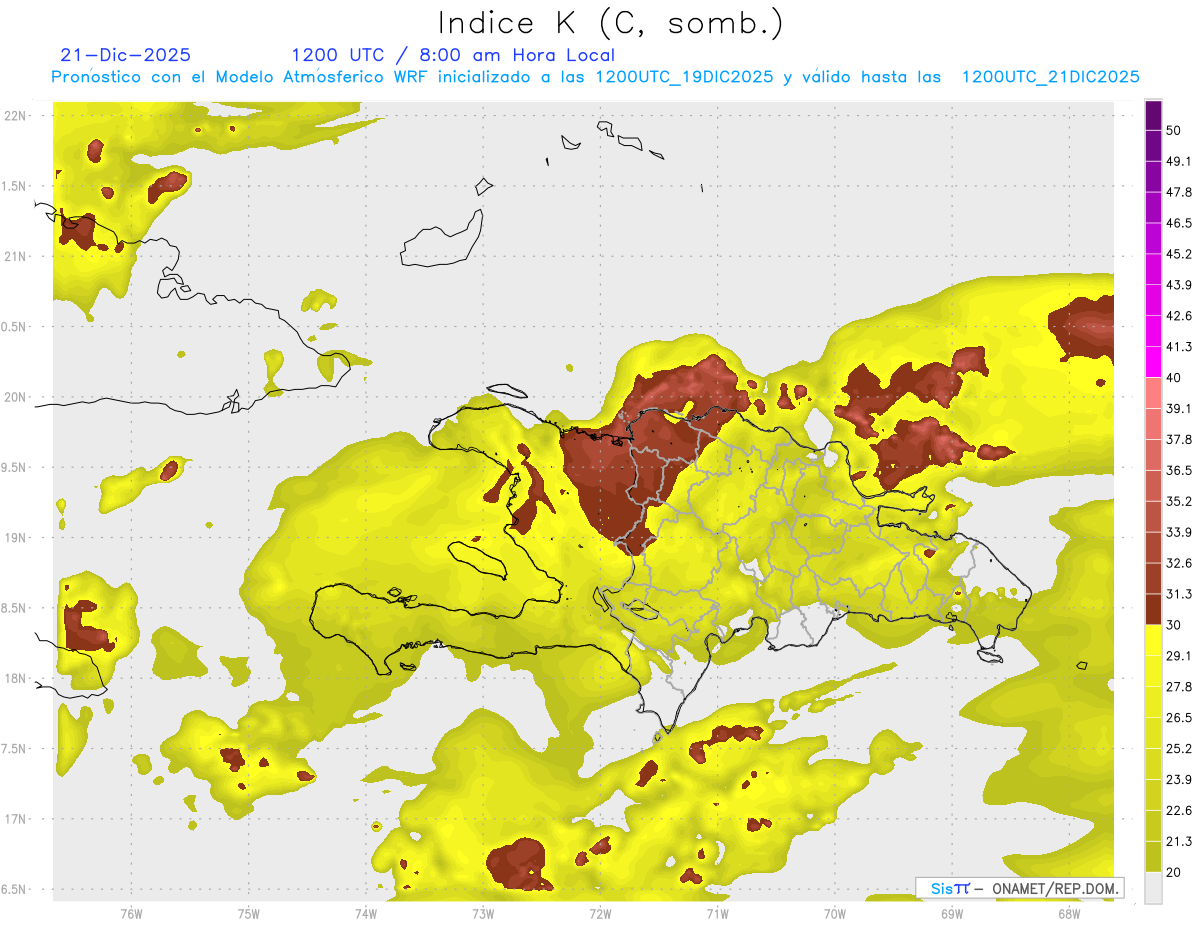Screen dimensions: 1200x927
Task: Select the yellow swatch between 29.1 and 30
Action: pyautogui.click(x=1153, y=640)
